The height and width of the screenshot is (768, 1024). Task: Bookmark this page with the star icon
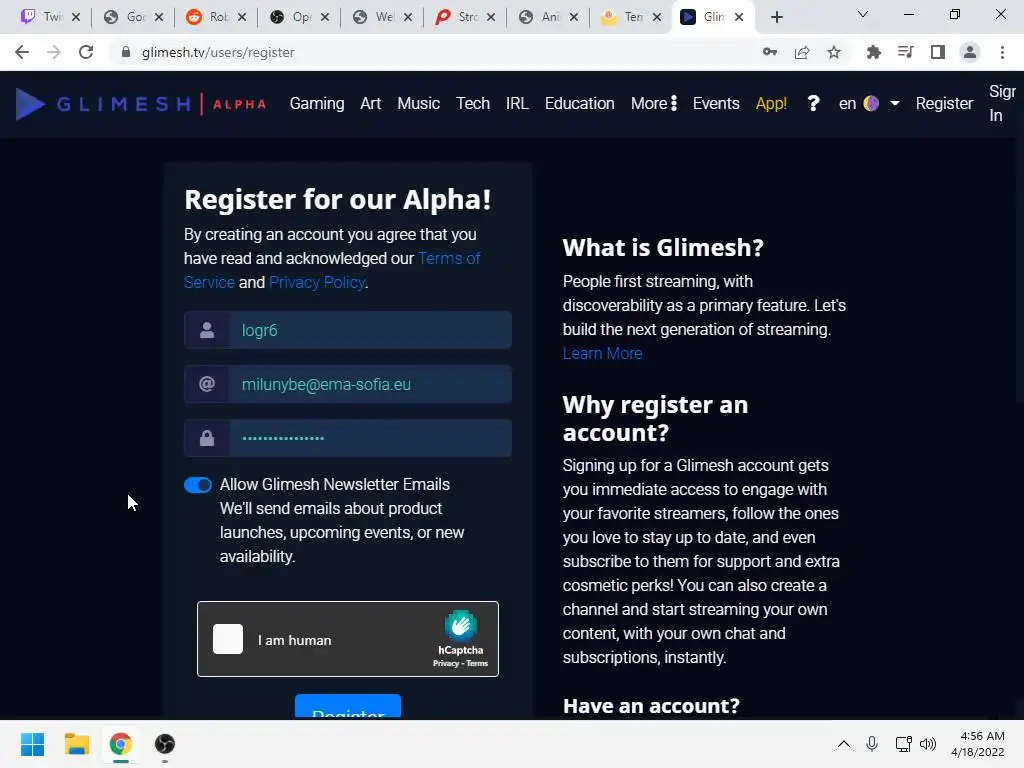click(x=834, y=52)
